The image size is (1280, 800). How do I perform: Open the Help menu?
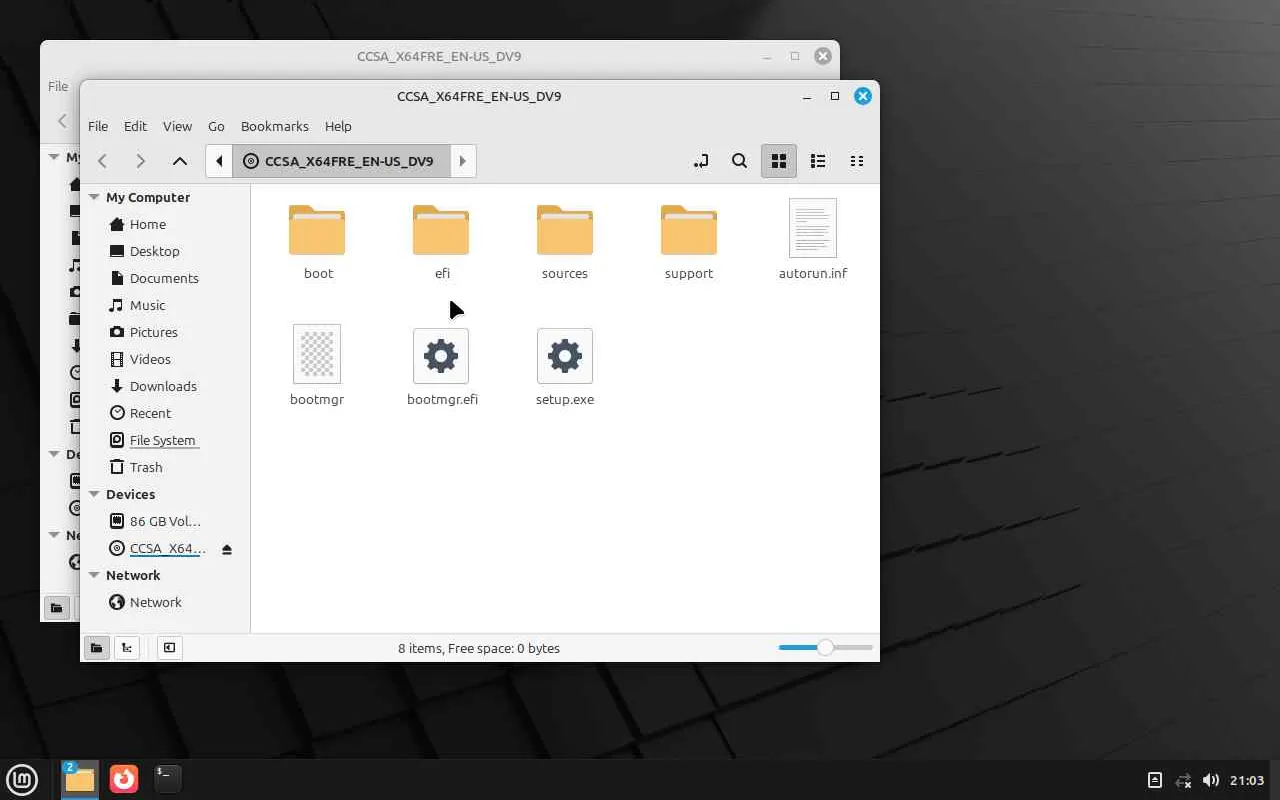pyautogui.click(x=338, y=126)
